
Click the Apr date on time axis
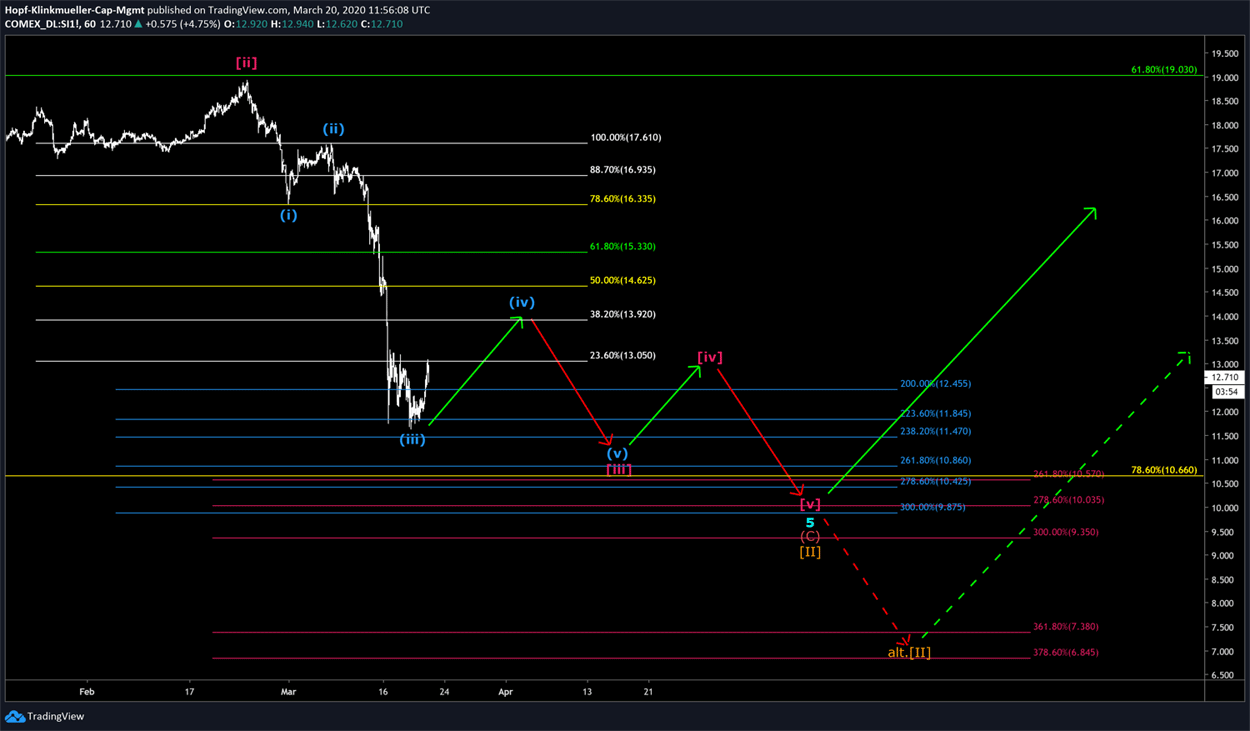click(x=505, y=691)
